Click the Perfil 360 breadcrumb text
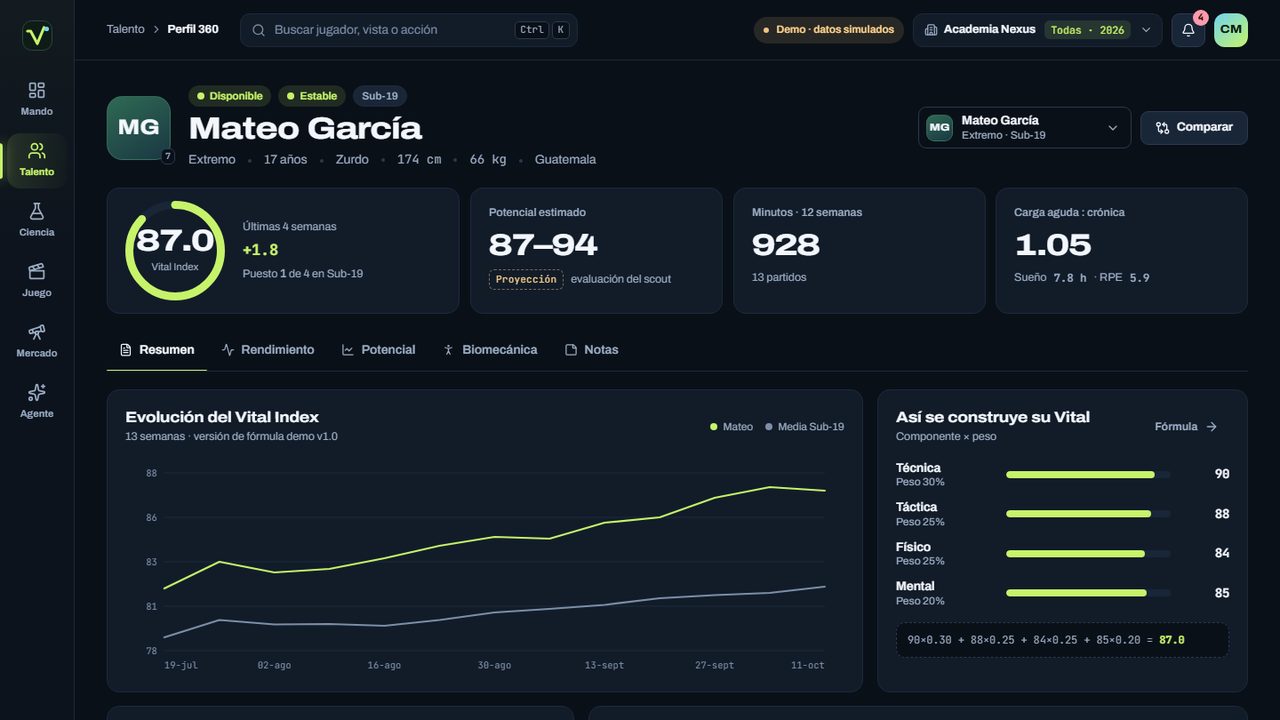This screenshot has height=720, width=1280. [194, 29]
